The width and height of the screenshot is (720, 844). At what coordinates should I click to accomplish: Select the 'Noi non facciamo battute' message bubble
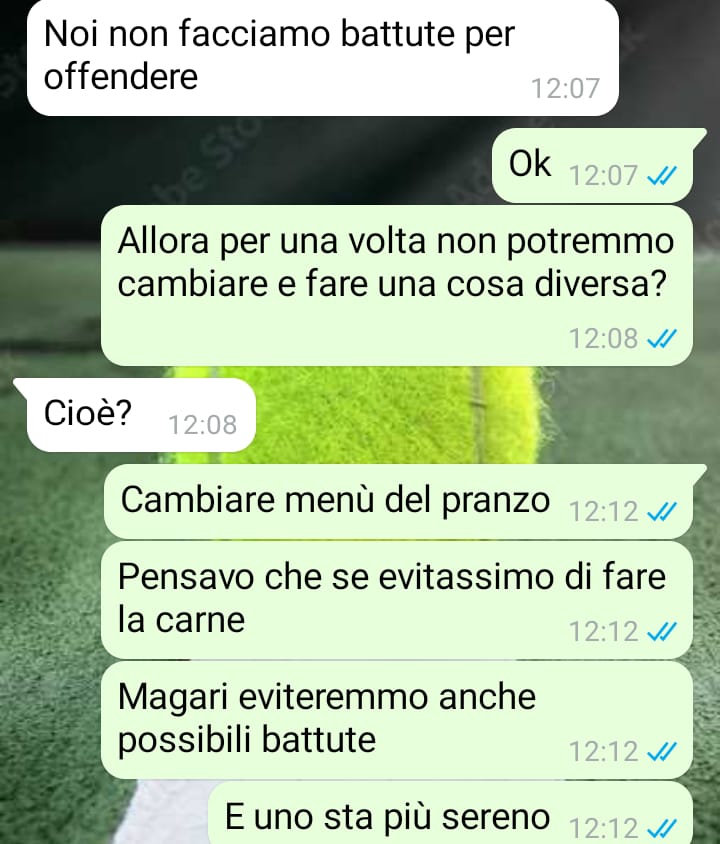tap(323, 57)
